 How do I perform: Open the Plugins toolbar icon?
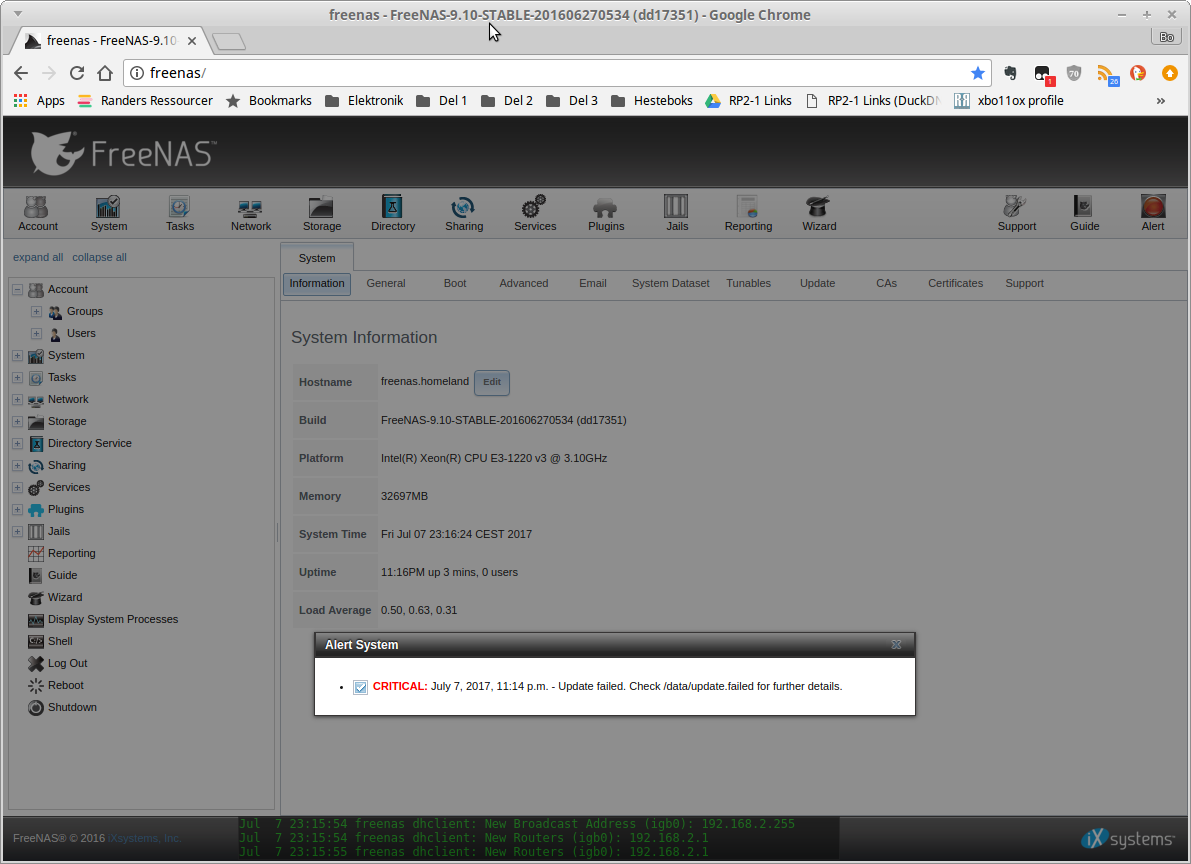pos(606,214)
